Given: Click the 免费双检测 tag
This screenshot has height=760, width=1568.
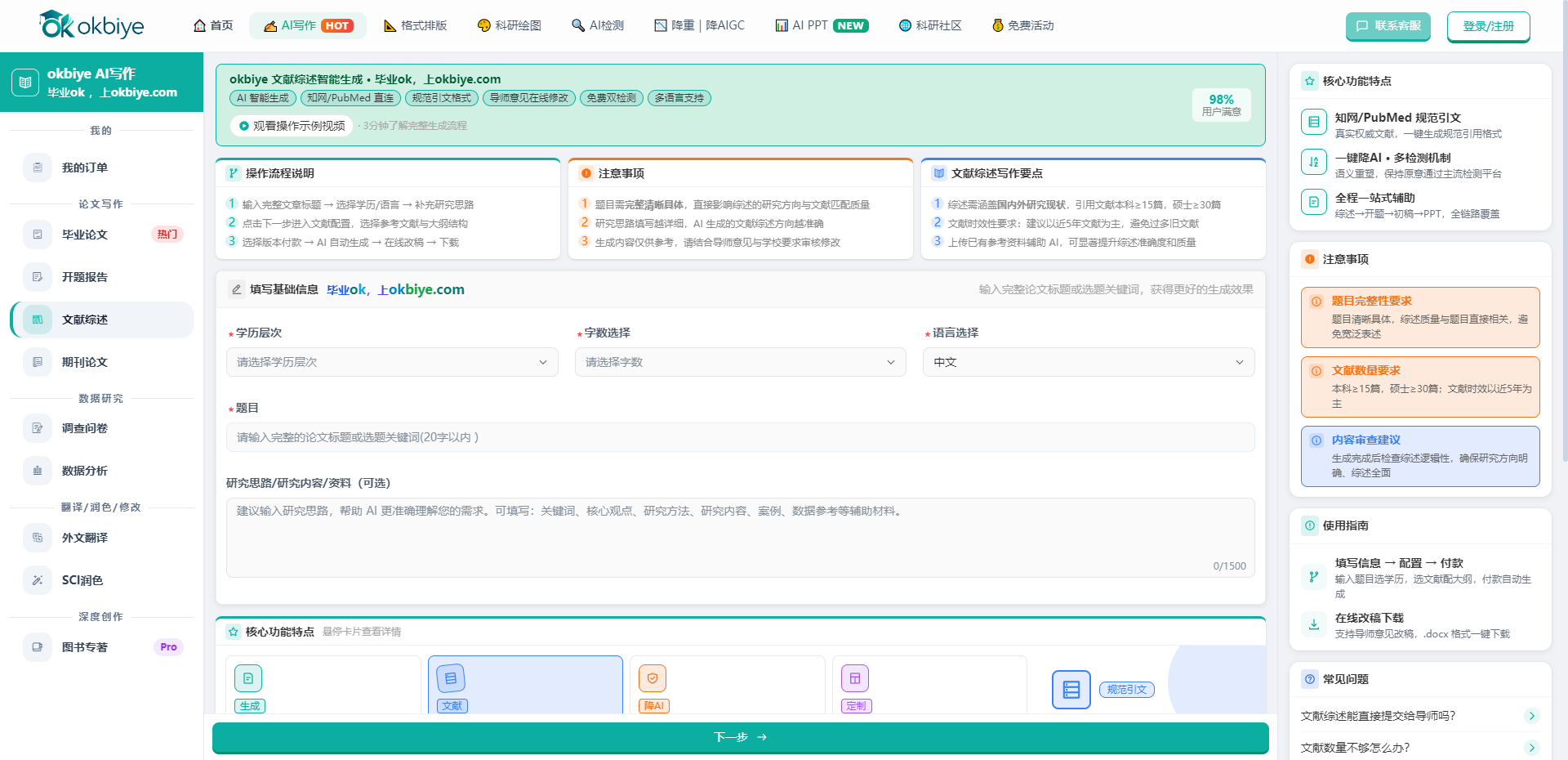Looking at the screenshot, I should pos(612,98).
